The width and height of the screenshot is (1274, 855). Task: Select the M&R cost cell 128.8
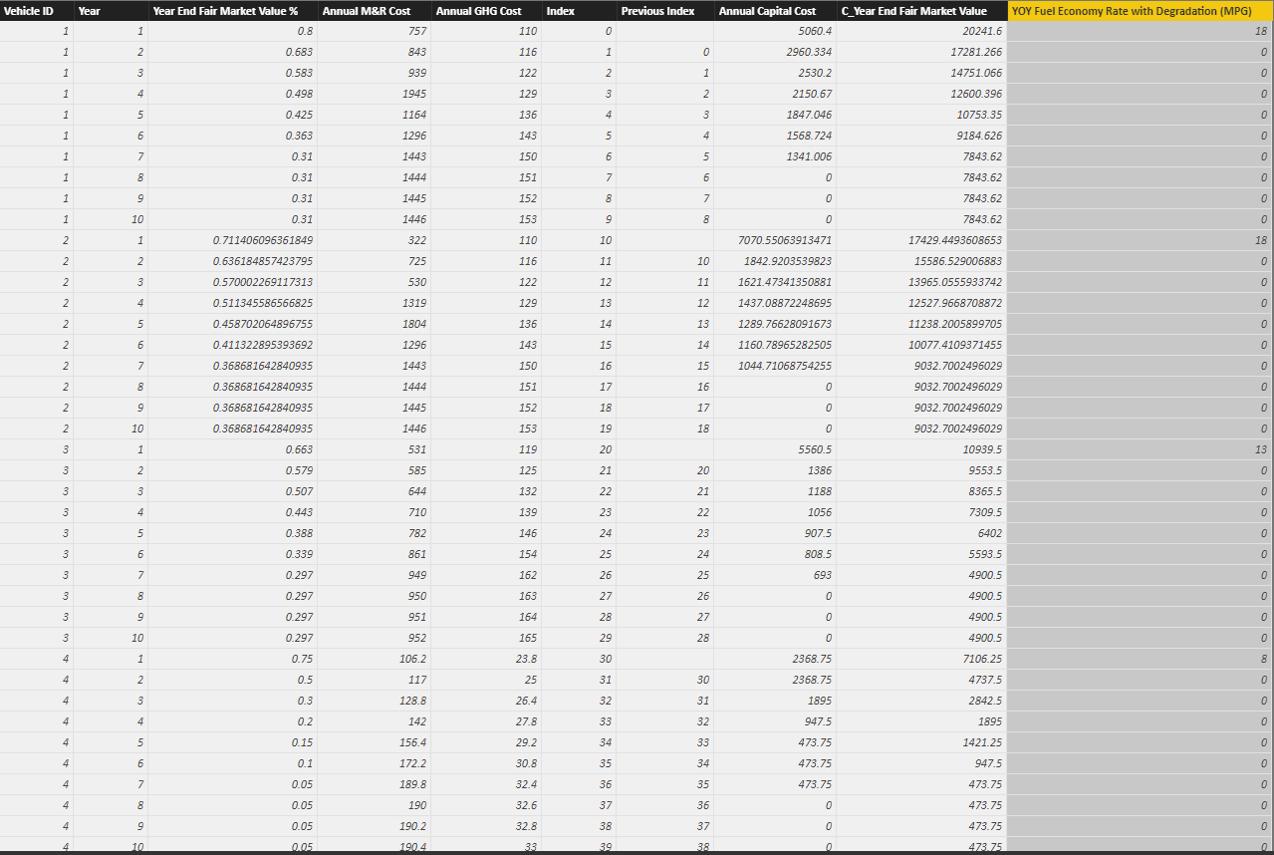[x=374, y=701]
